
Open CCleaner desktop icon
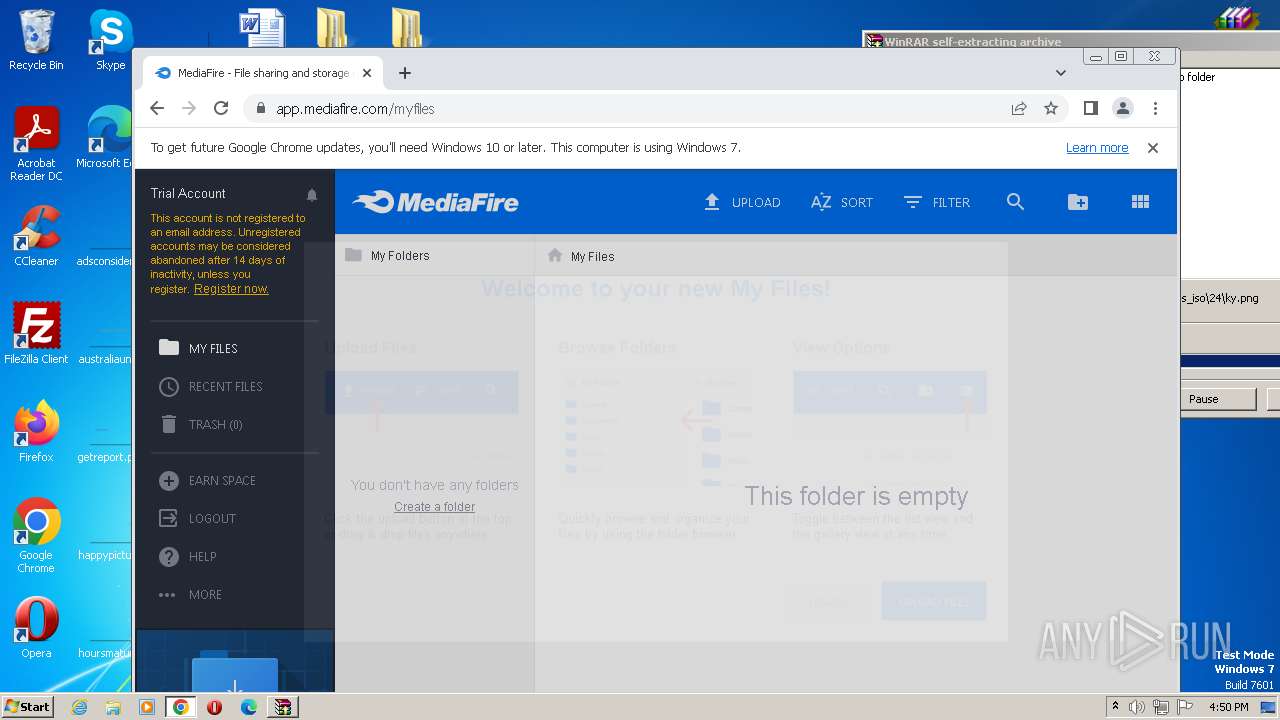(36, 235)
